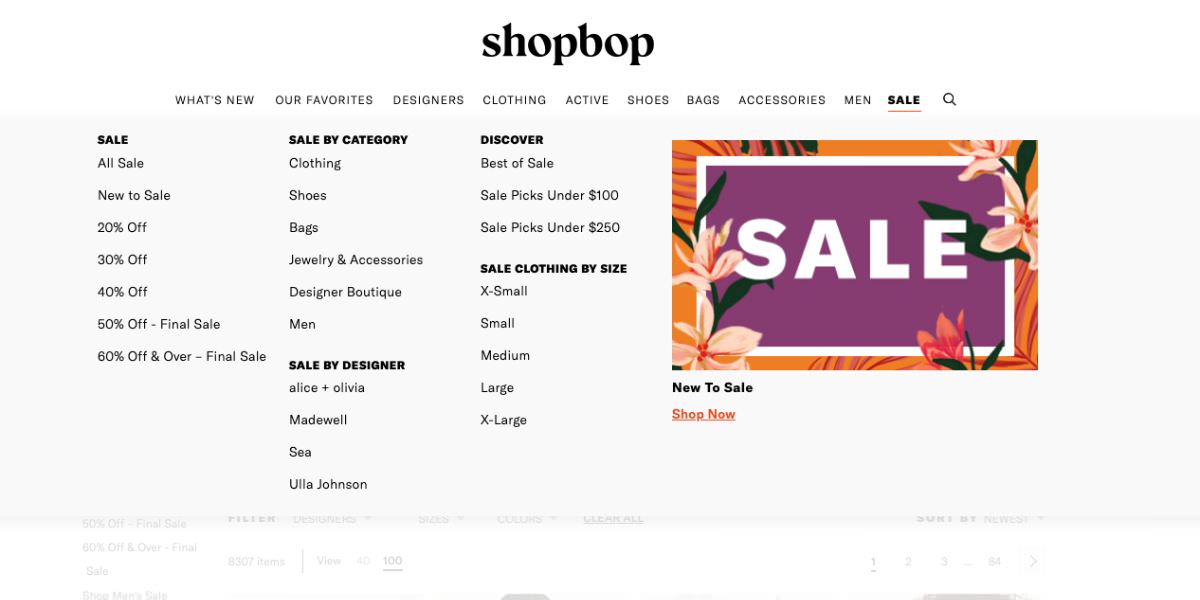
Task: Select Sale Picks Under $100
Action: (x=550, y=195)
